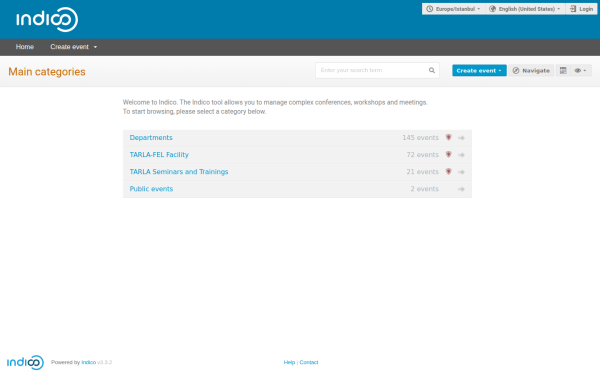
Task: Click the magnifier search icon
Action: click(x=432, y=70)
